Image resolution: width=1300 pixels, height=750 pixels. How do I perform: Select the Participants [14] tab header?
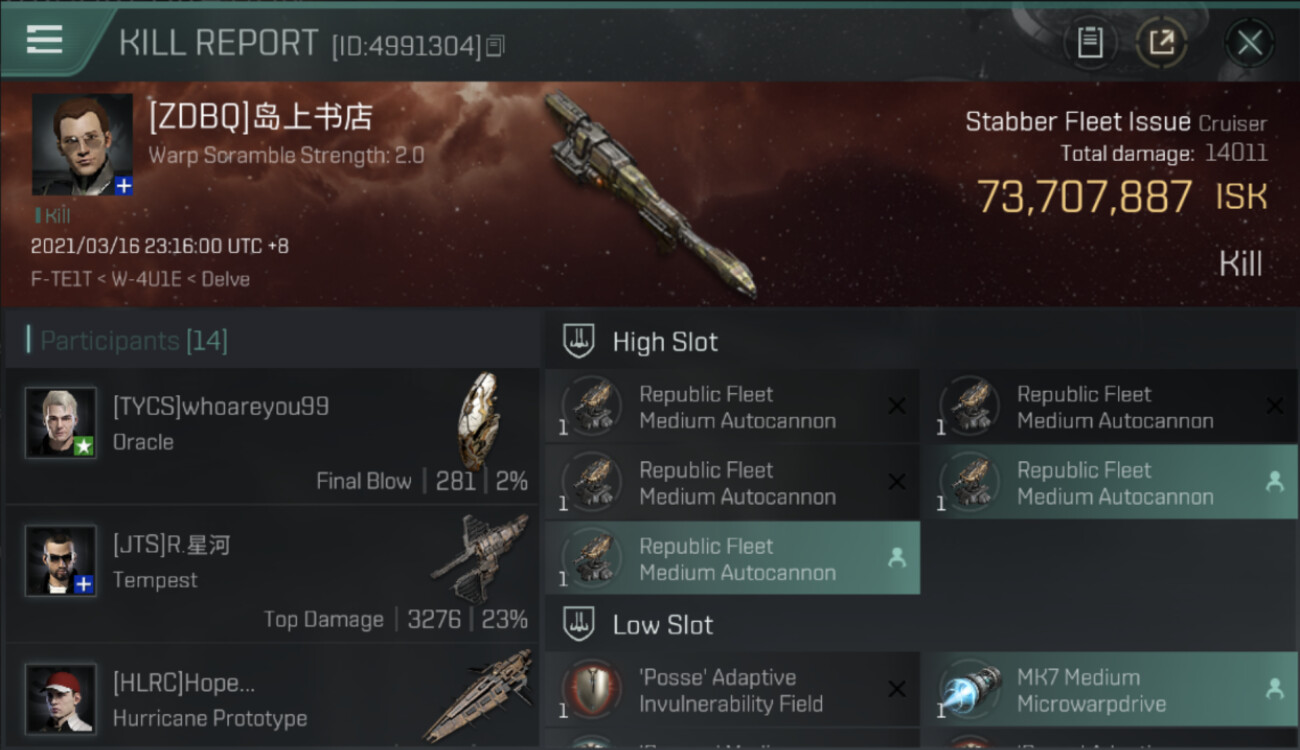pyautogui.click(x=134, y=341)
